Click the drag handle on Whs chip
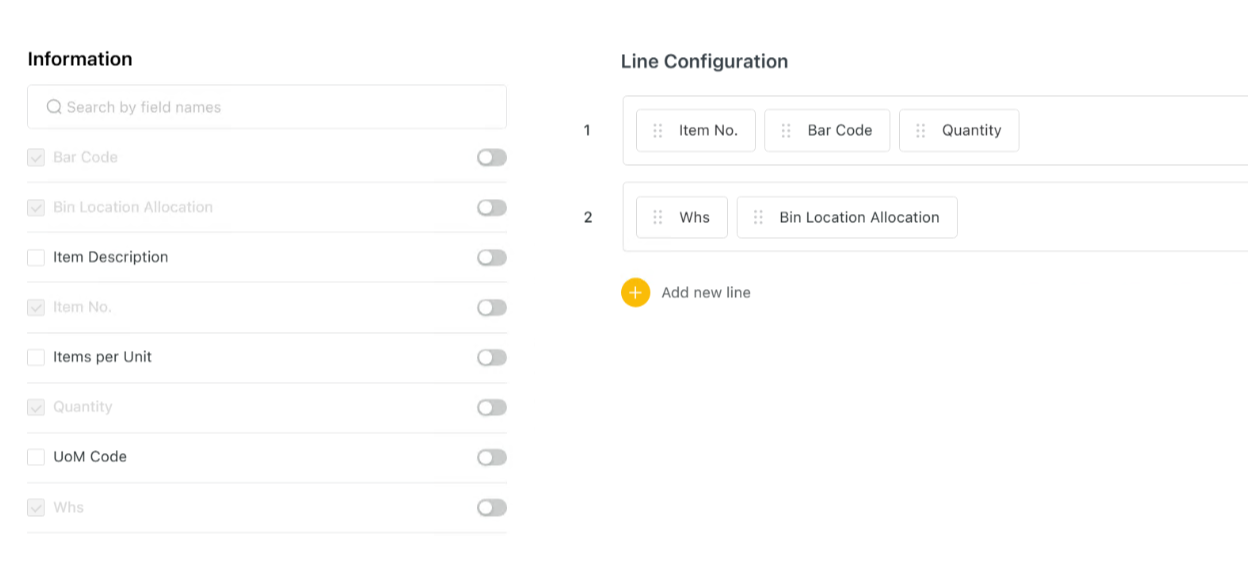 coord(657,218)
